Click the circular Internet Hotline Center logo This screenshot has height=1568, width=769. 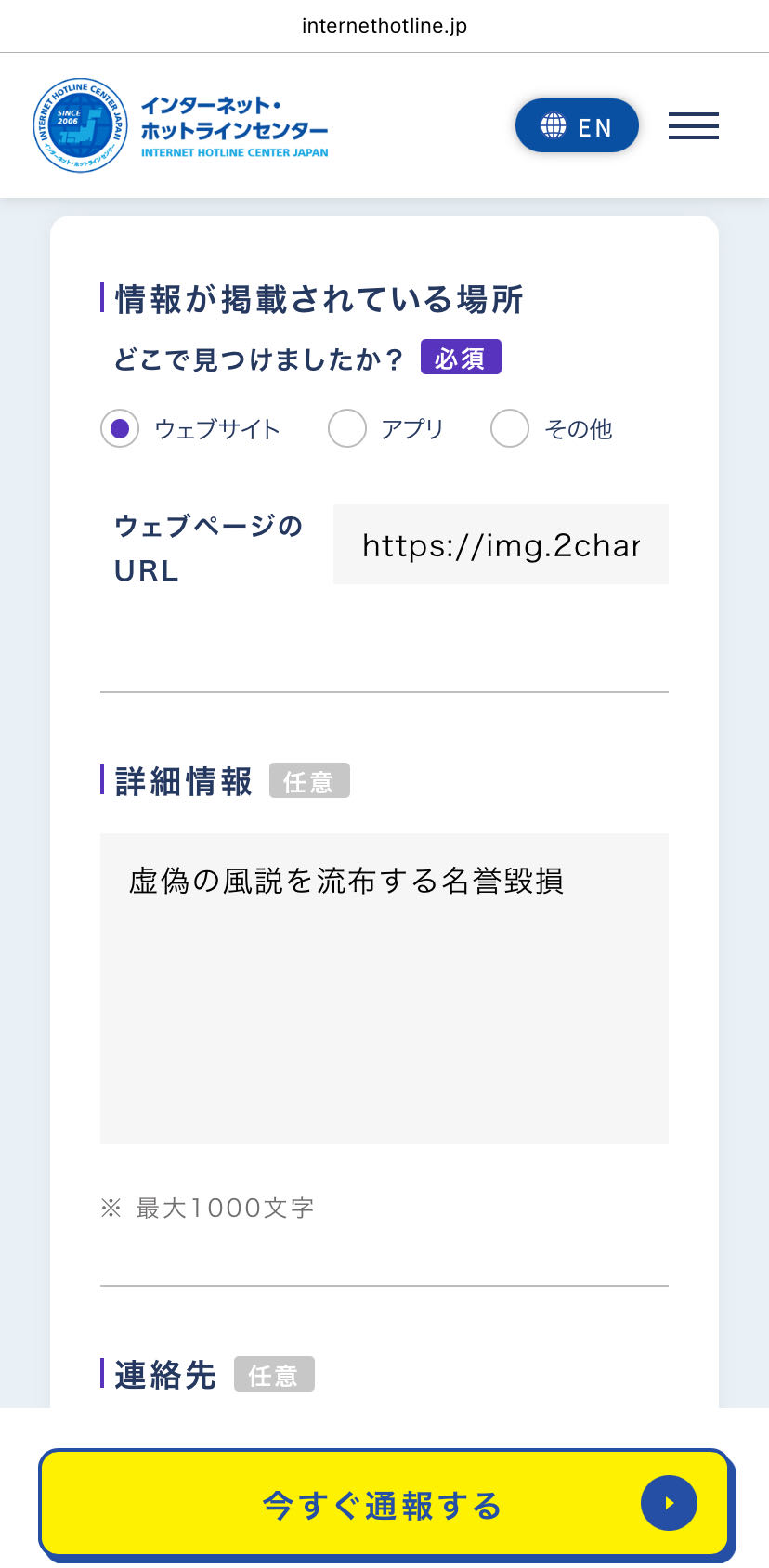click(80, 125)
